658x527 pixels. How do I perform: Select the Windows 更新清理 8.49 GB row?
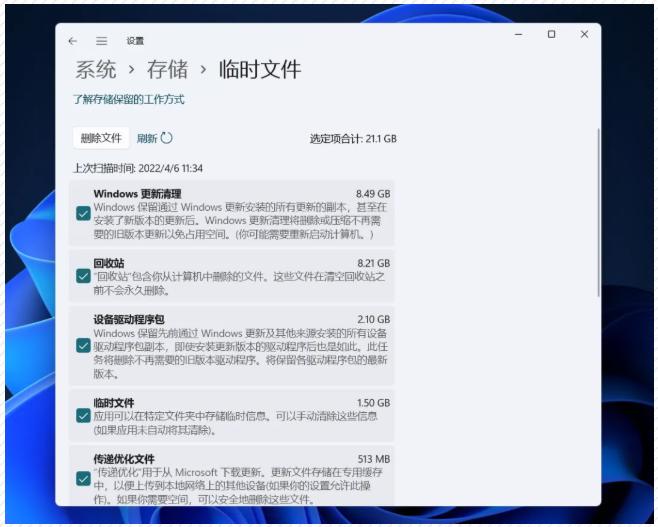pos(240,213)
